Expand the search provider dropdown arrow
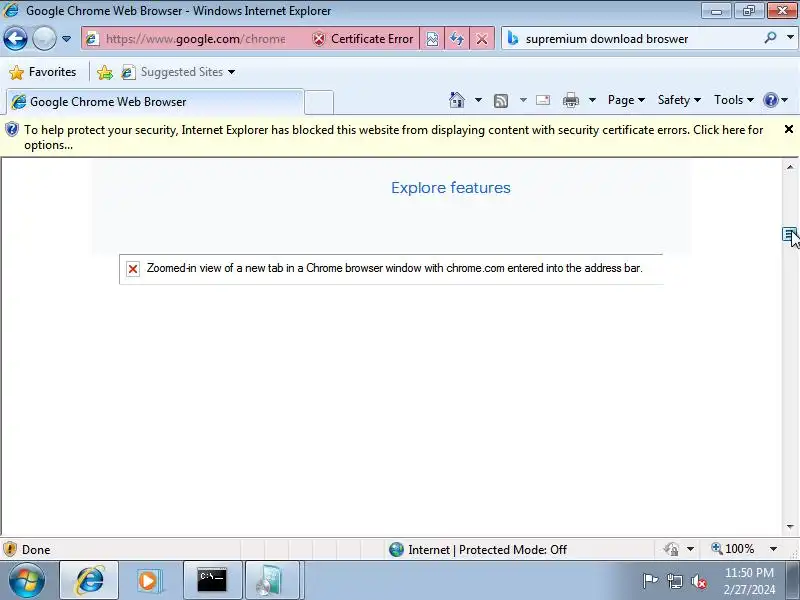 790,37
